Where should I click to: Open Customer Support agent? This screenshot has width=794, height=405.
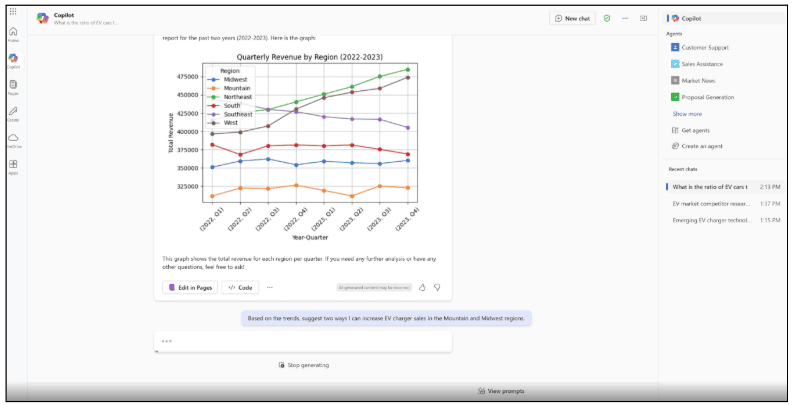pos(700,48)
